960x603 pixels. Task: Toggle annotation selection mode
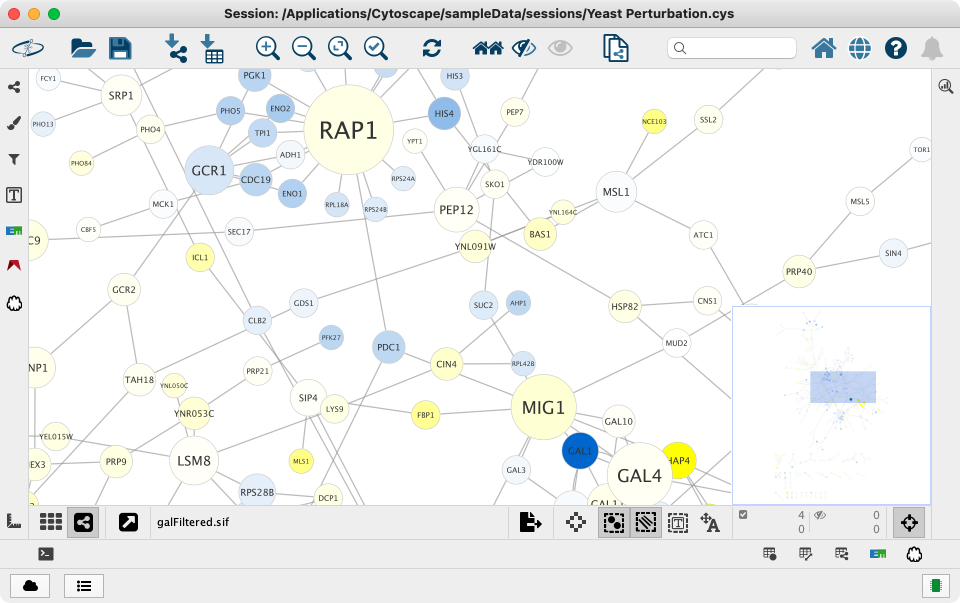678,522
